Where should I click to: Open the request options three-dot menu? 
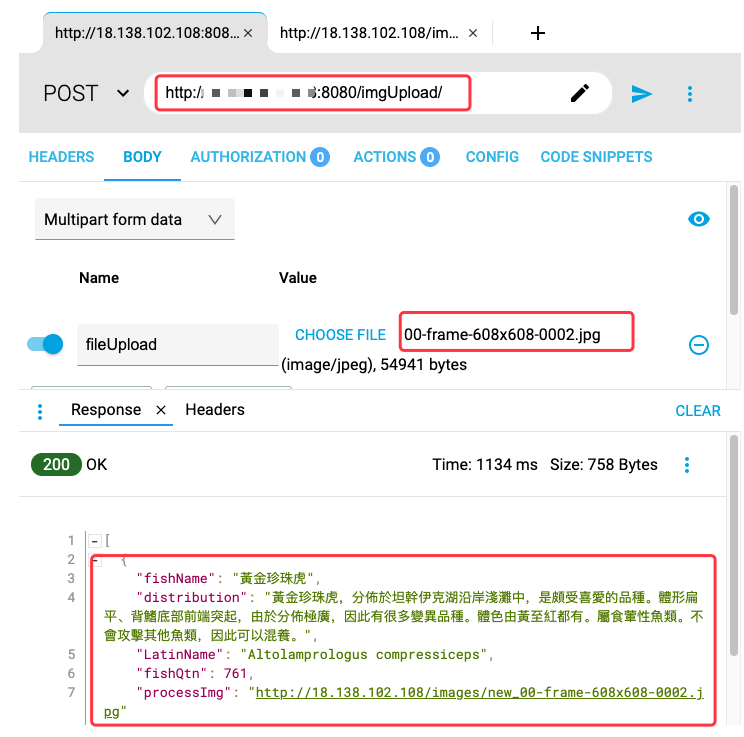[x=689, y=93]
